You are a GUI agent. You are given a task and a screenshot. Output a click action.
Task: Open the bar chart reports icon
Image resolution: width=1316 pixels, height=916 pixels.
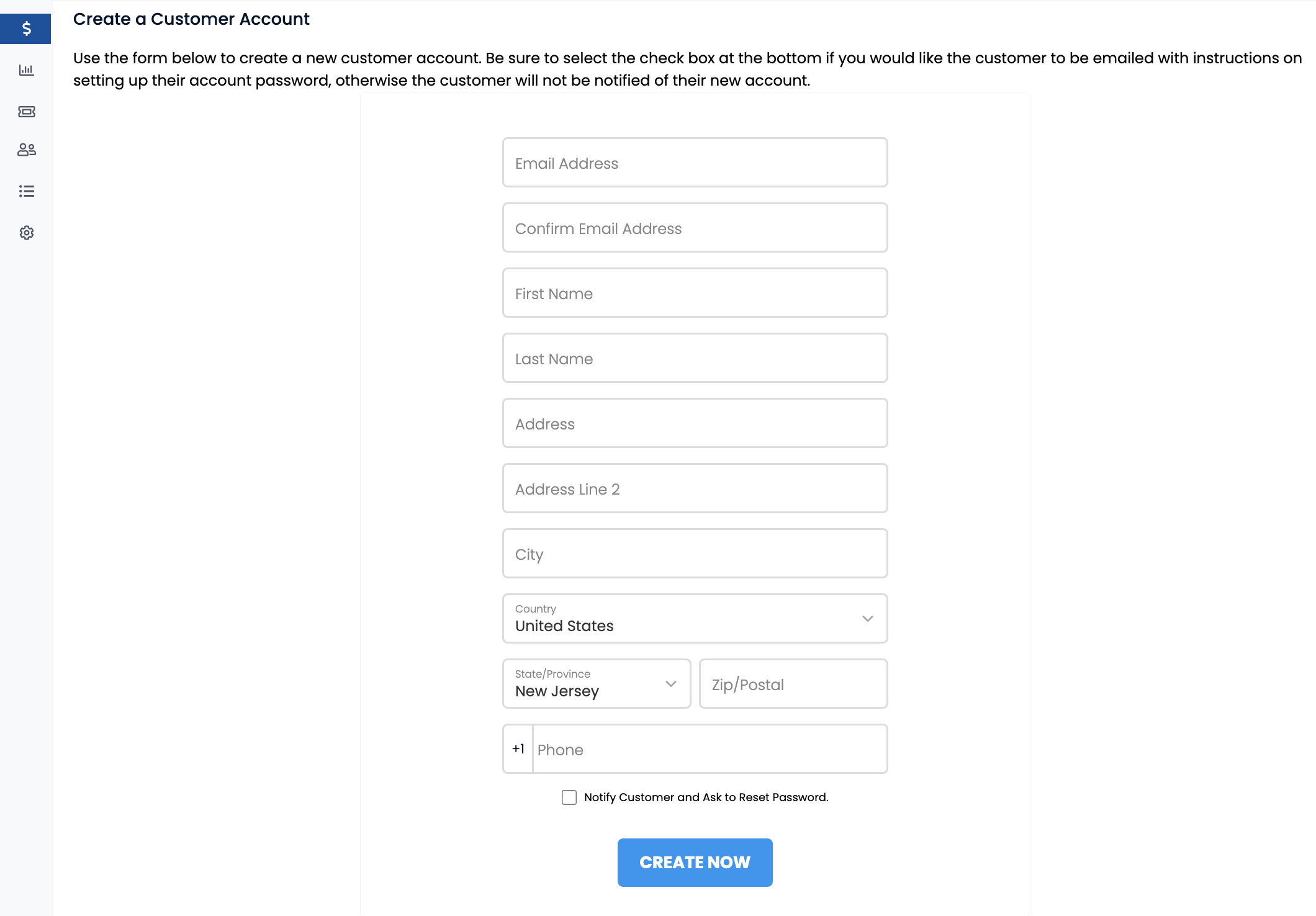[26, 70]
